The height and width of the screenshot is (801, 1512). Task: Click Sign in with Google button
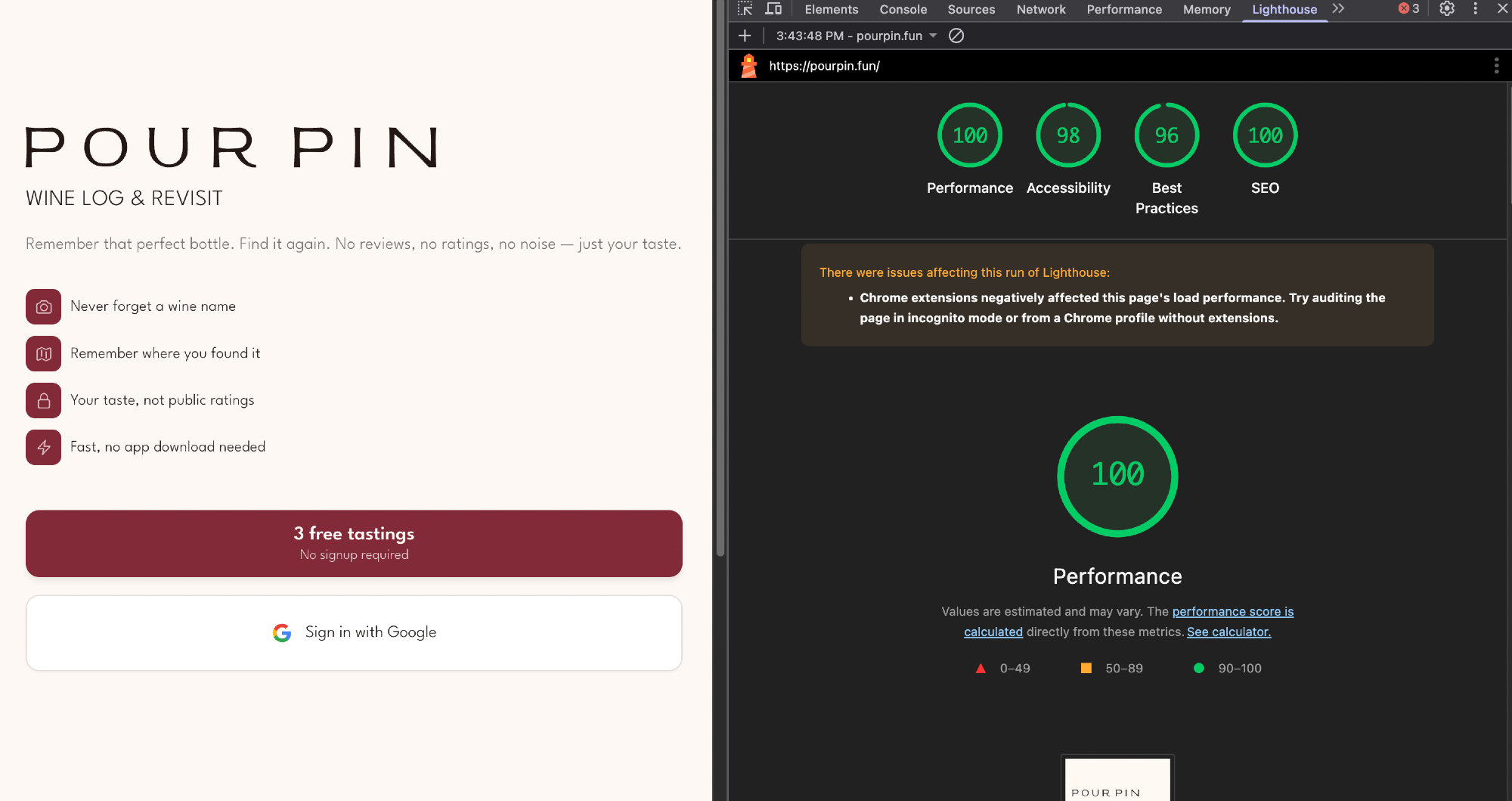pos(354,632)
